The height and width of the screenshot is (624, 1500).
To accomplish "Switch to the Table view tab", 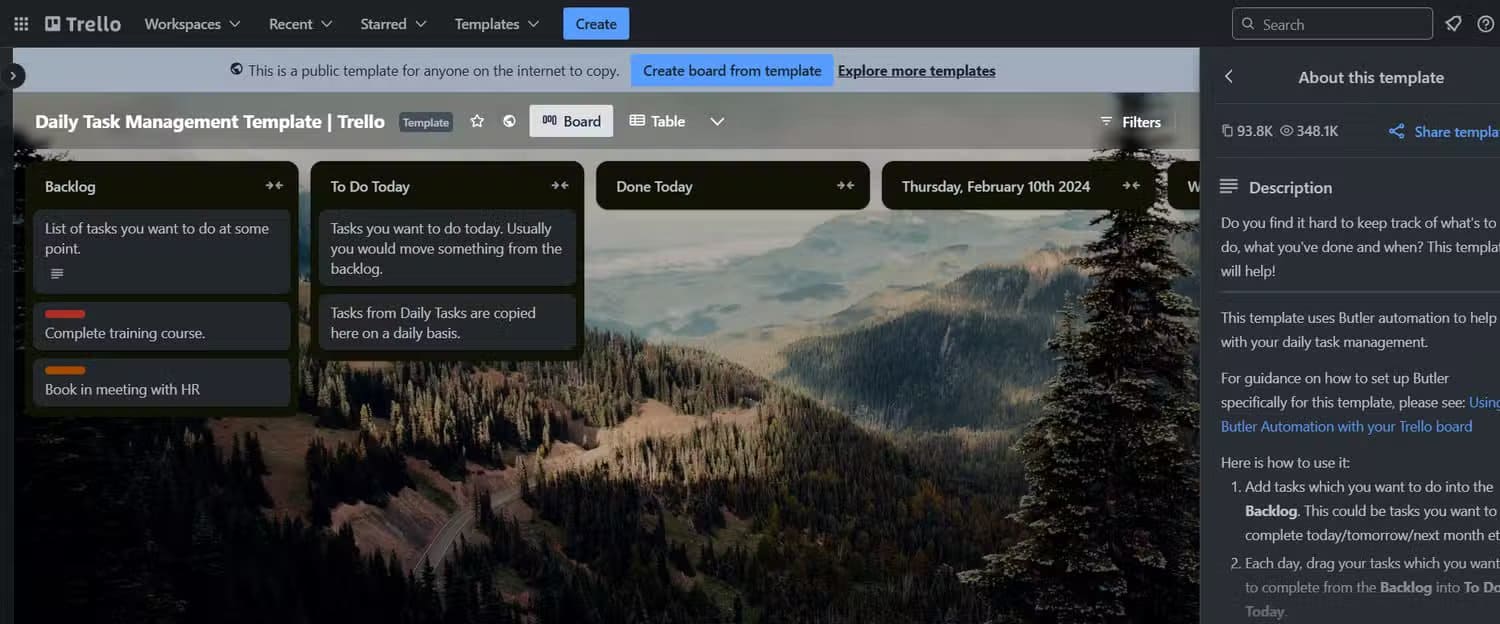I will tap(657, 121).
